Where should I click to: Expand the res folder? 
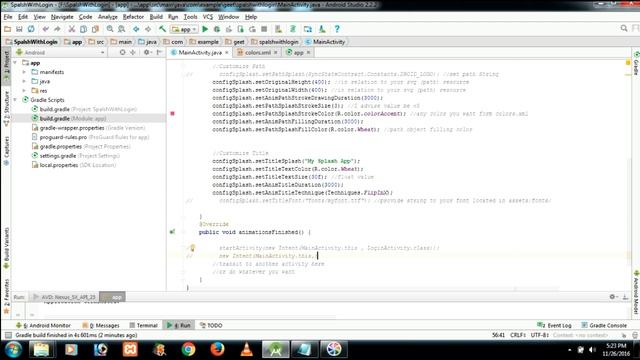click(24, 91)
